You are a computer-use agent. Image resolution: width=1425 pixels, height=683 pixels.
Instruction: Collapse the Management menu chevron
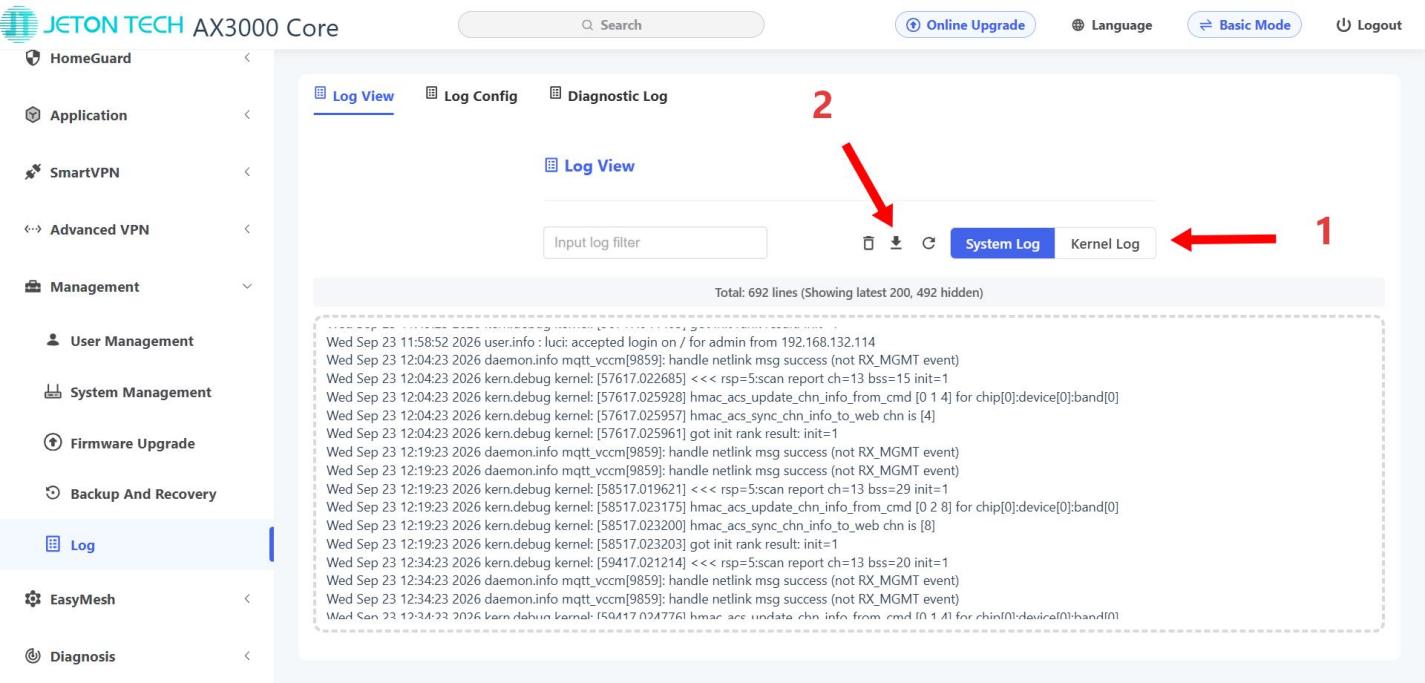tap(247, 286)
